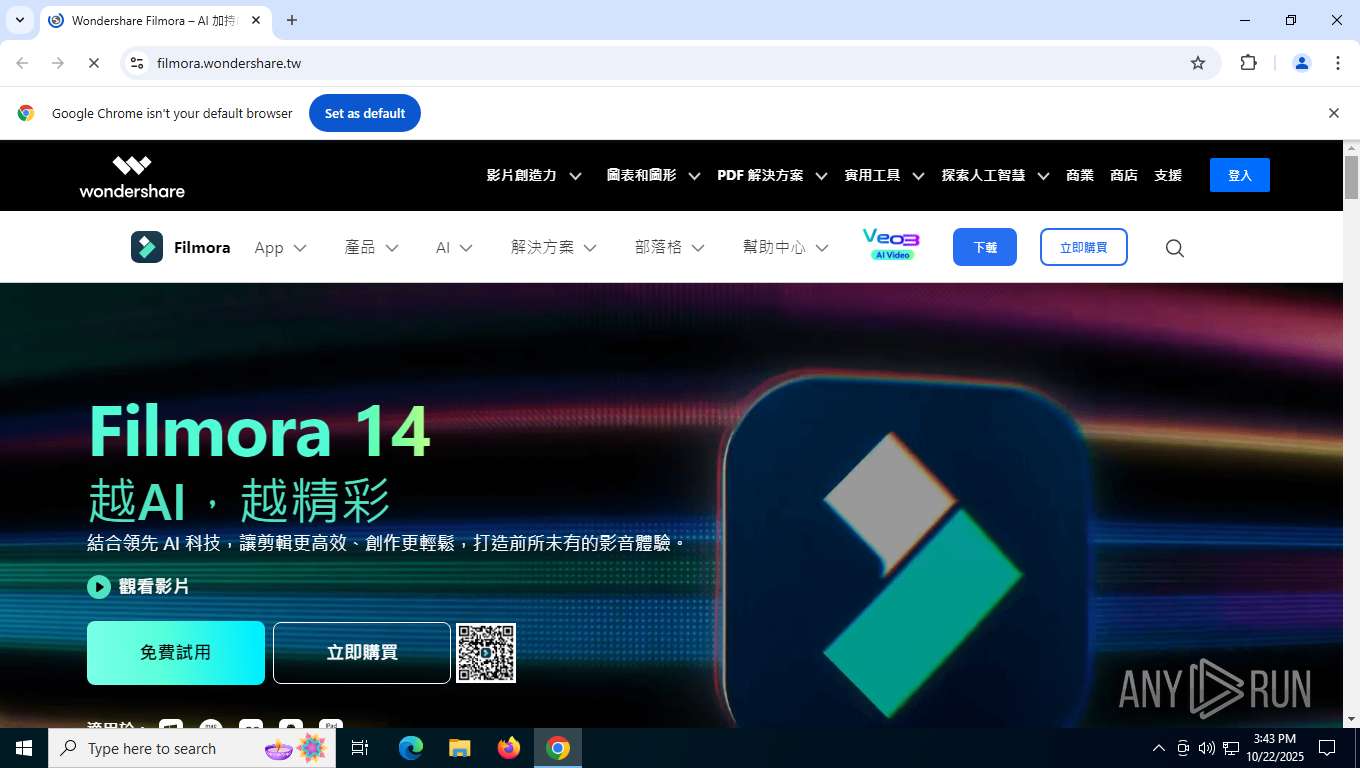Expand the 影片創造力 menu

534,175
